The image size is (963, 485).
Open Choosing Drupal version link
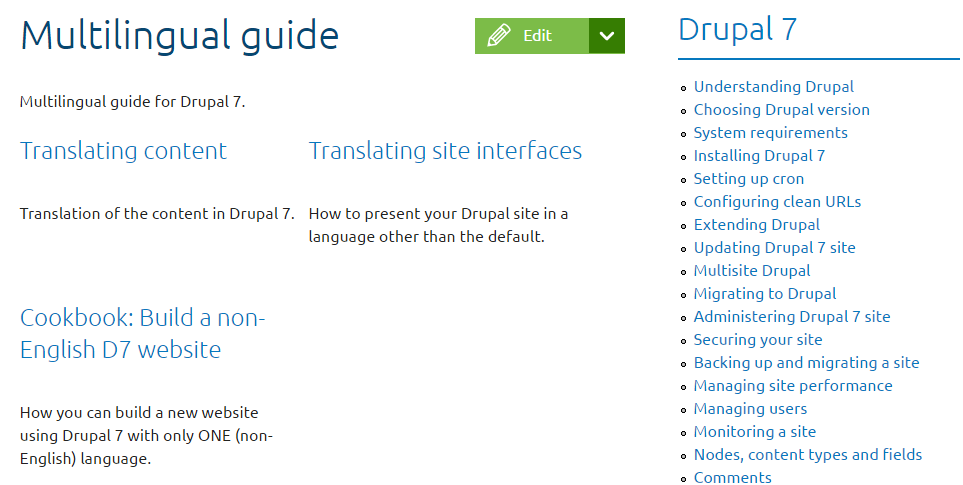[x=782, y=109]
